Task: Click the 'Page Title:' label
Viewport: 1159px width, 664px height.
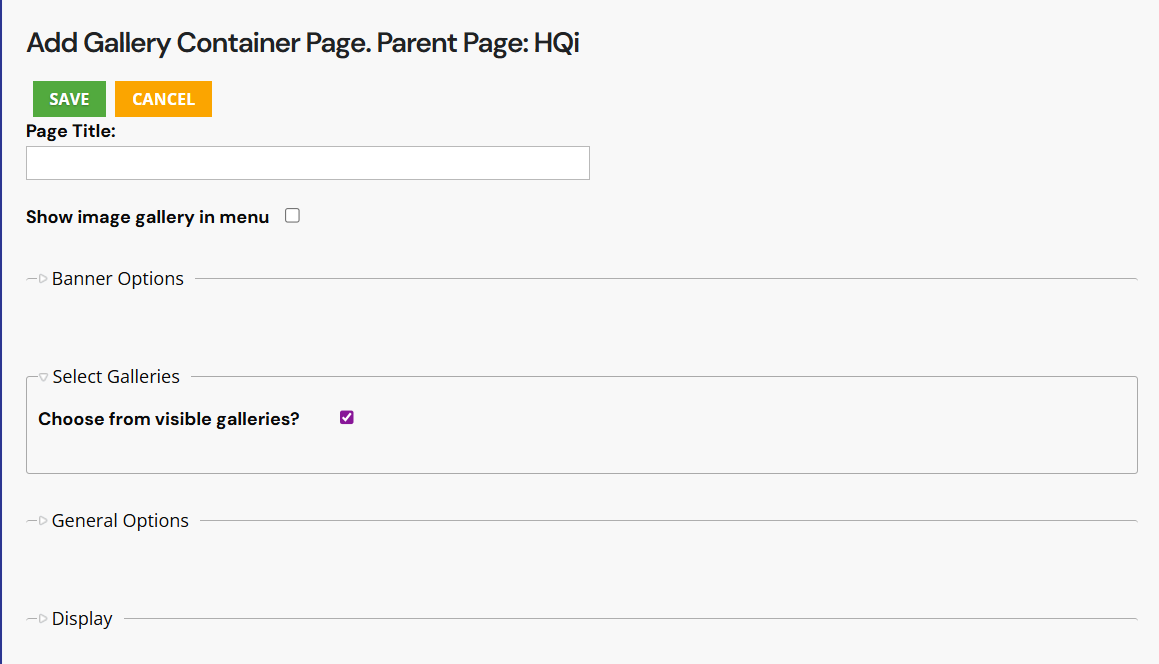Action: 71,131
